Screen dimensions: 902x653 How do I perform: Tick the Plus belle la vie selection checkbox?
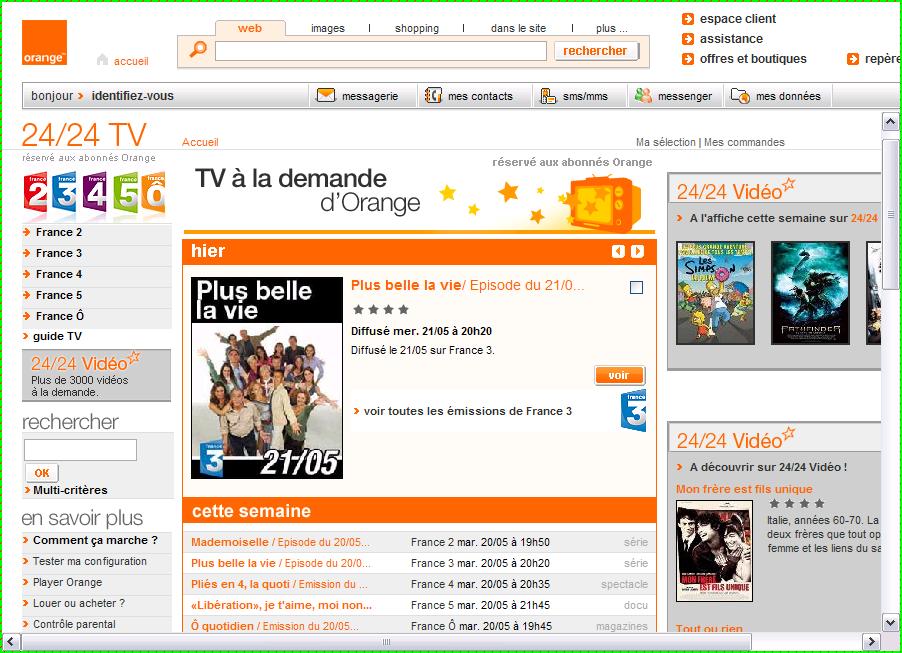point(636,288)
